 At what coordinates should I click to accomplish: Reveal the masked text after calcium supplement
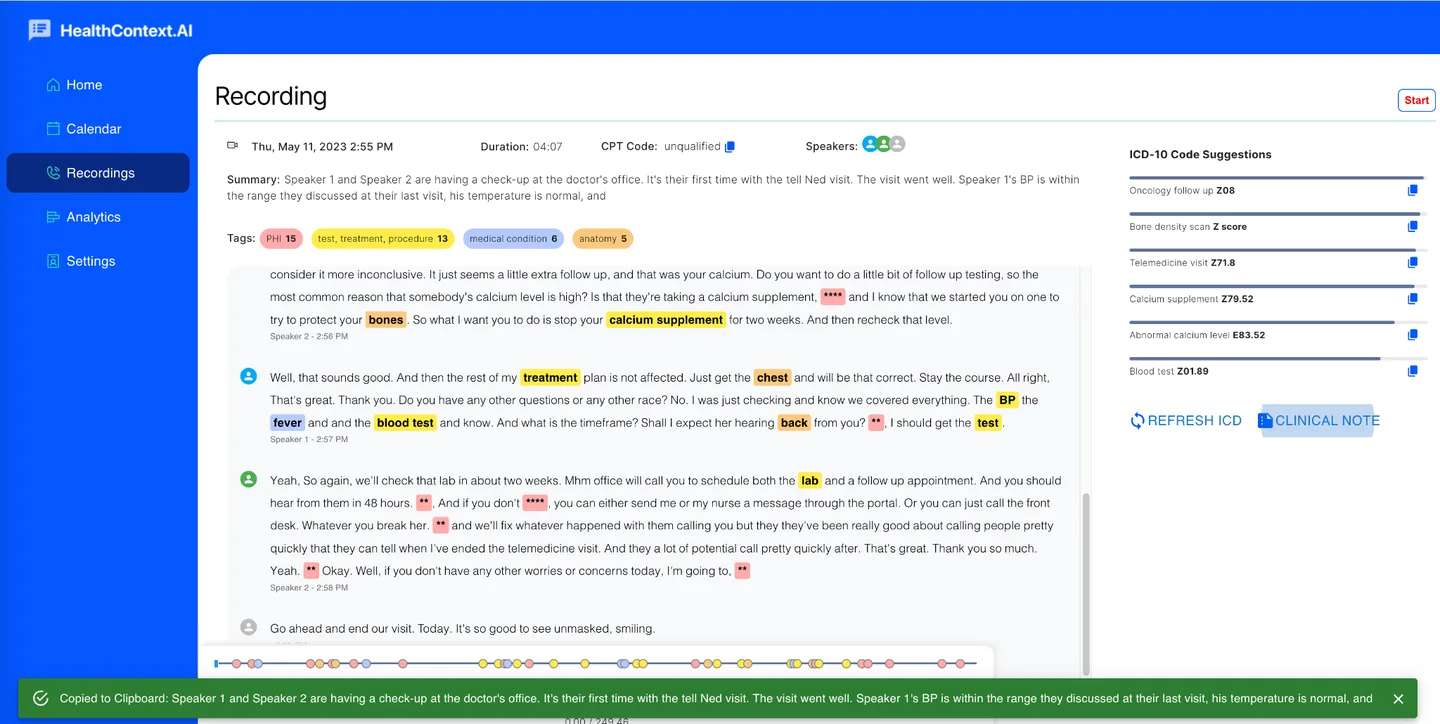click(833, 296)
